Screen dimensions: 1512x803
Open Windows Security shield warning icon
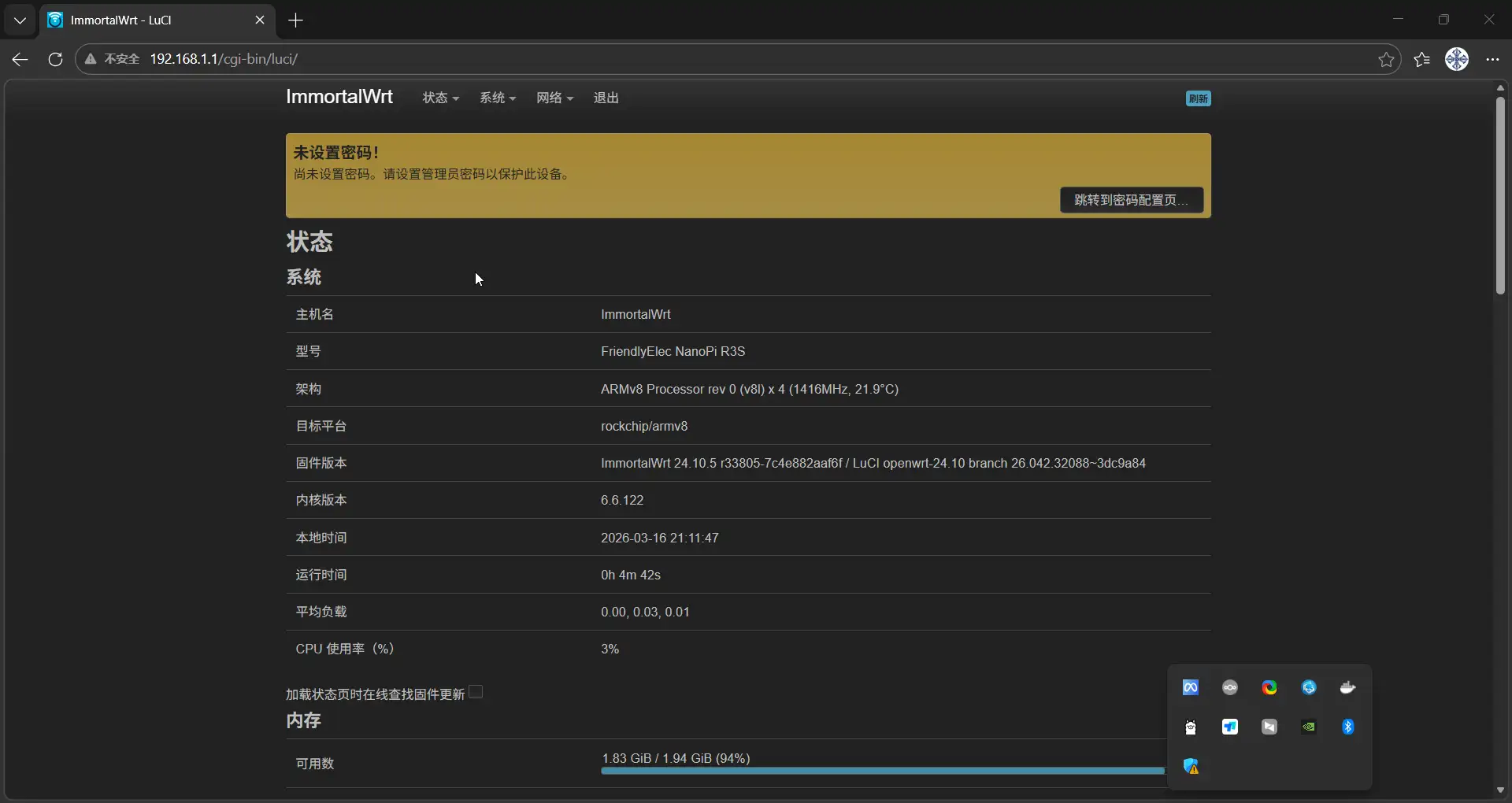[x=1191, y=766]
